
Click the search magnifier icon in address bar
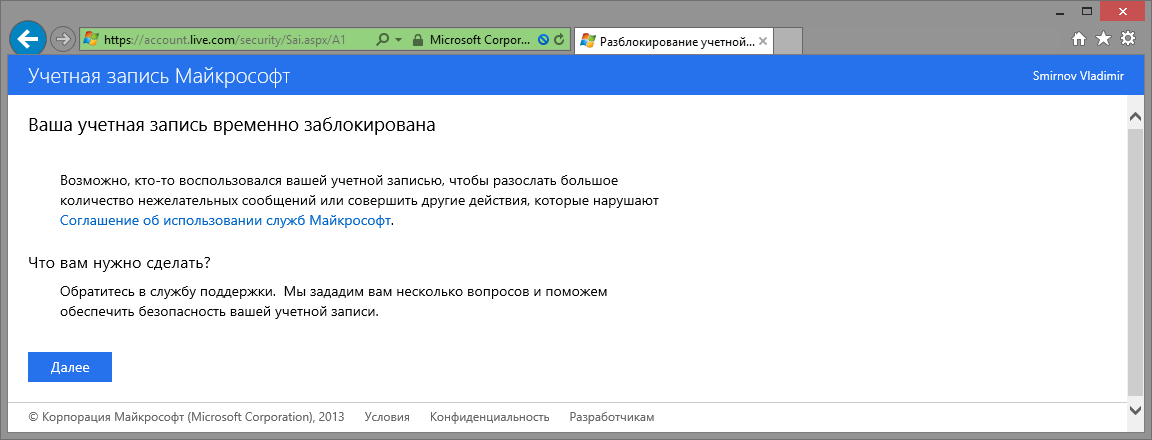(382, 41)
